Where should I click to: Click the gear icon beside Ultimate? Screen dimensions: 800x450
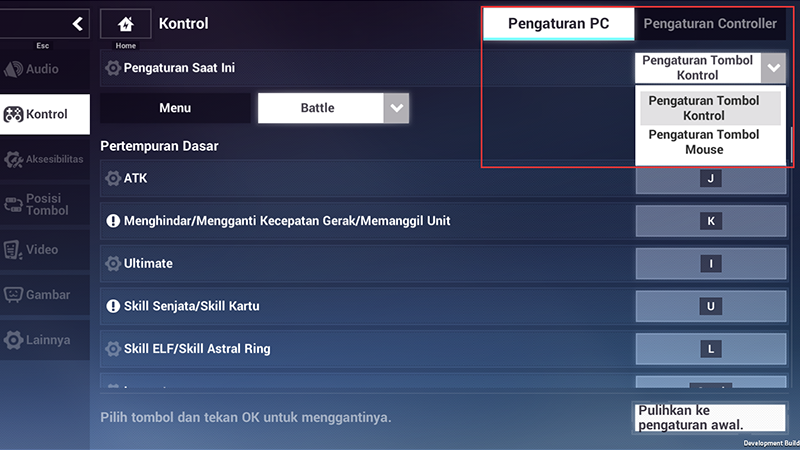112,263
